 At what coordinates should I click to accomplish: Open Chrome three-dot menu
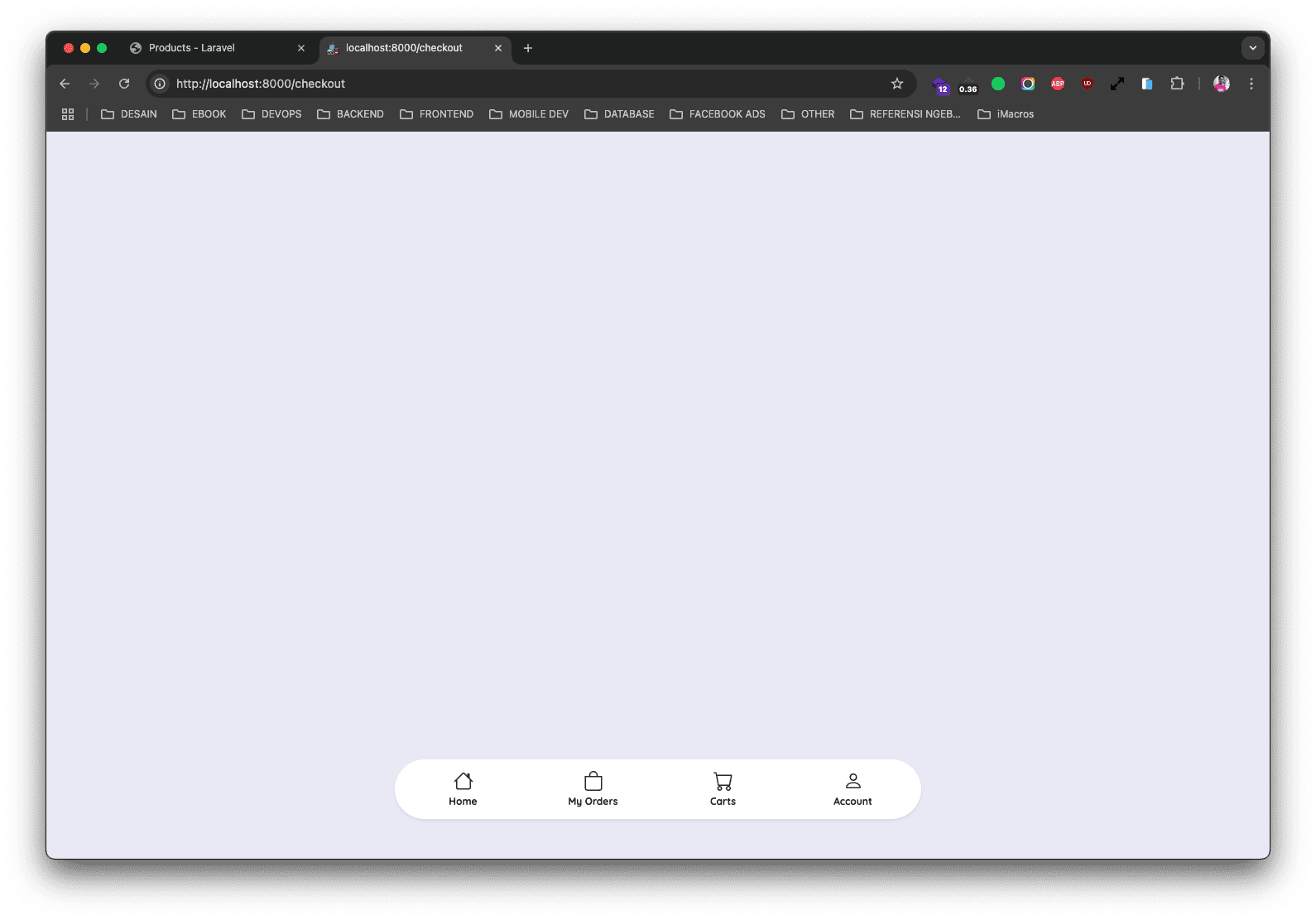click(x=1251, y=84)
